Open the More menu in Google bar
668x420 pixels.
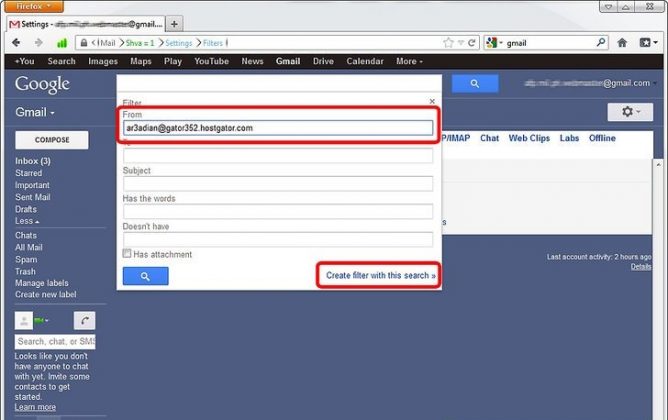(408, 61)
